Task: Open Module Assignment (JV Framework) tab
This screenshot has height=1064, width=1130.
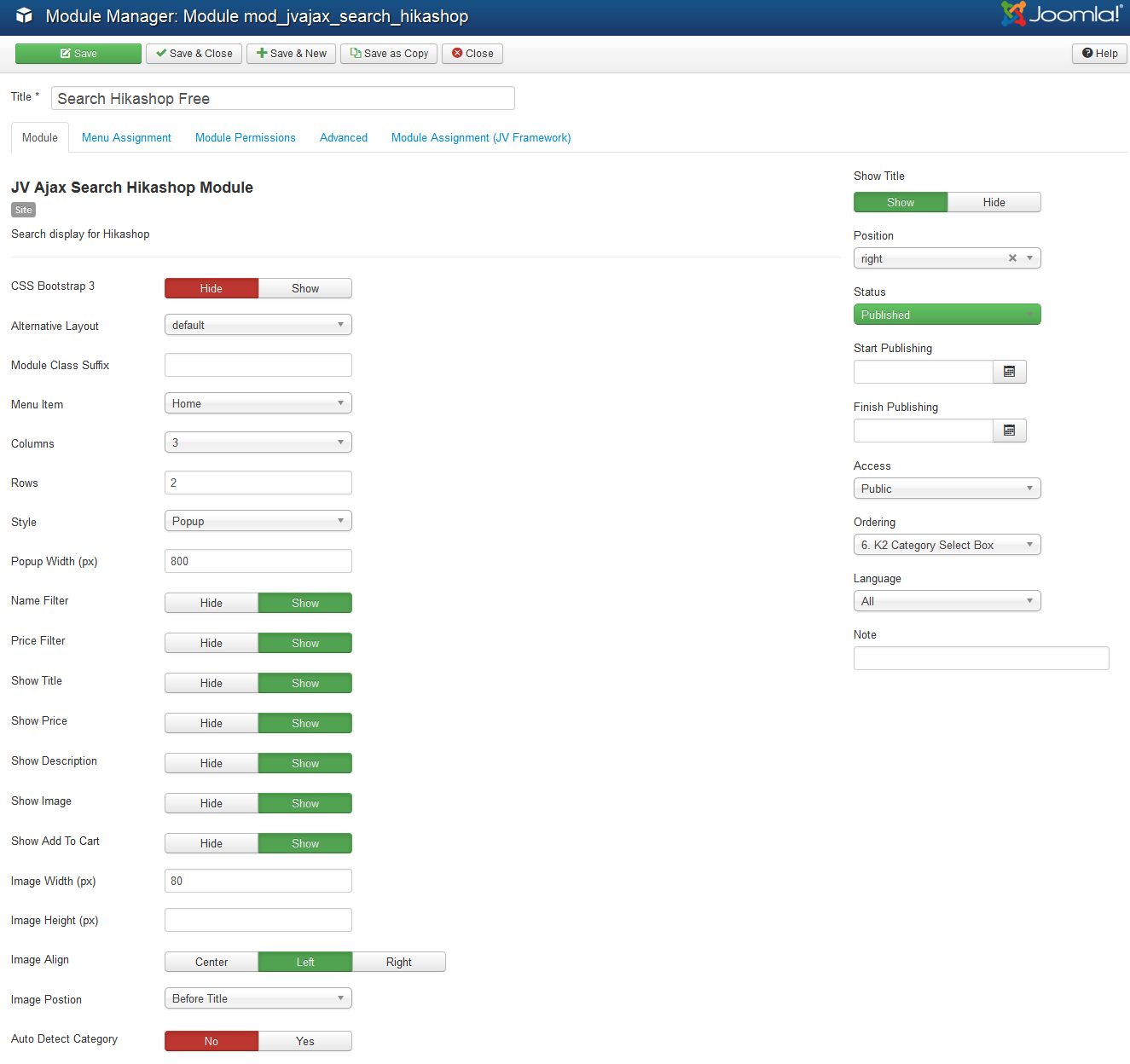Action: pyautogui.click(x=481, y=137)
